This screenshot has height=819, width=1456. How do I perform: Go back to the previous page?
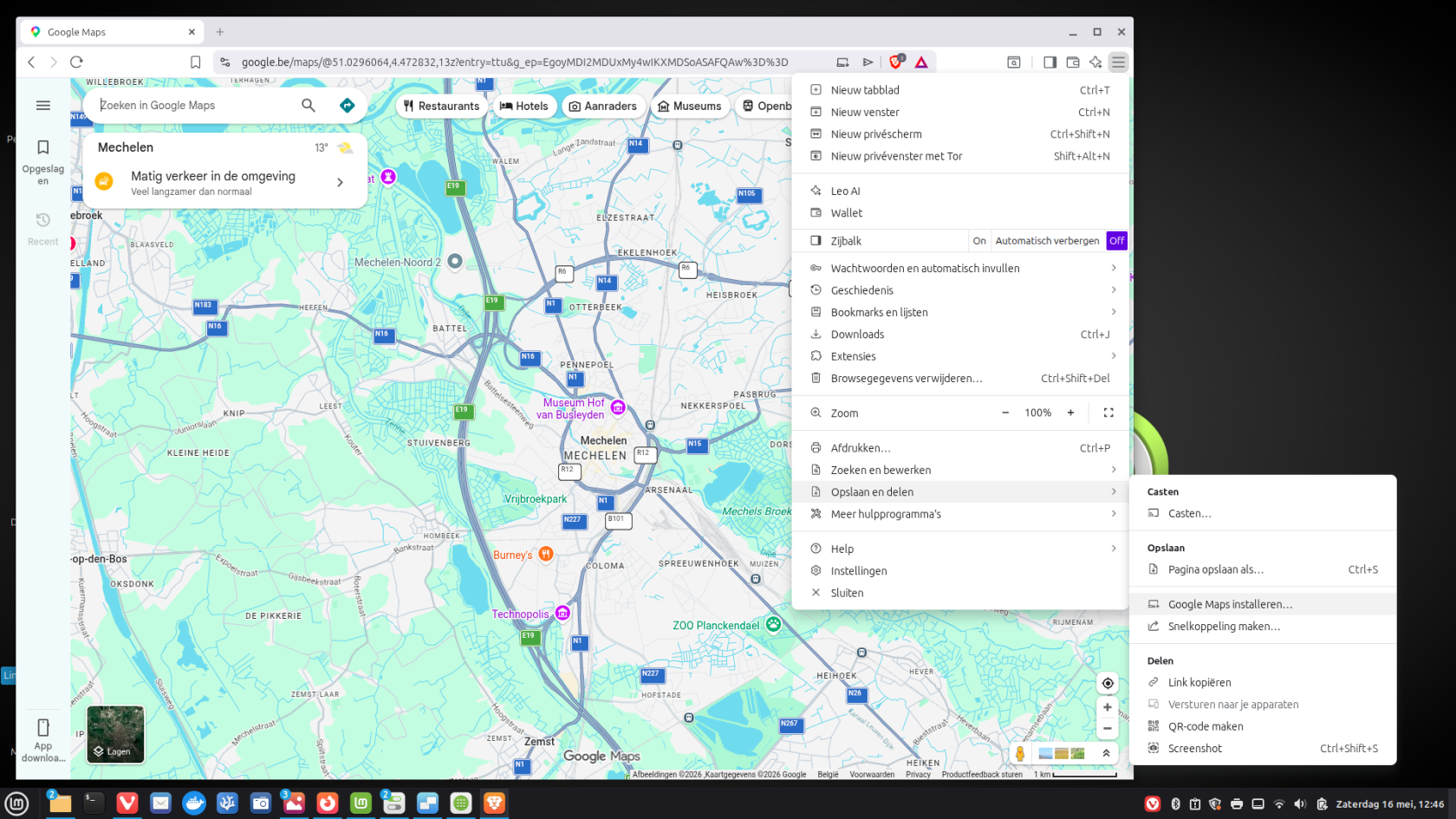31,62
